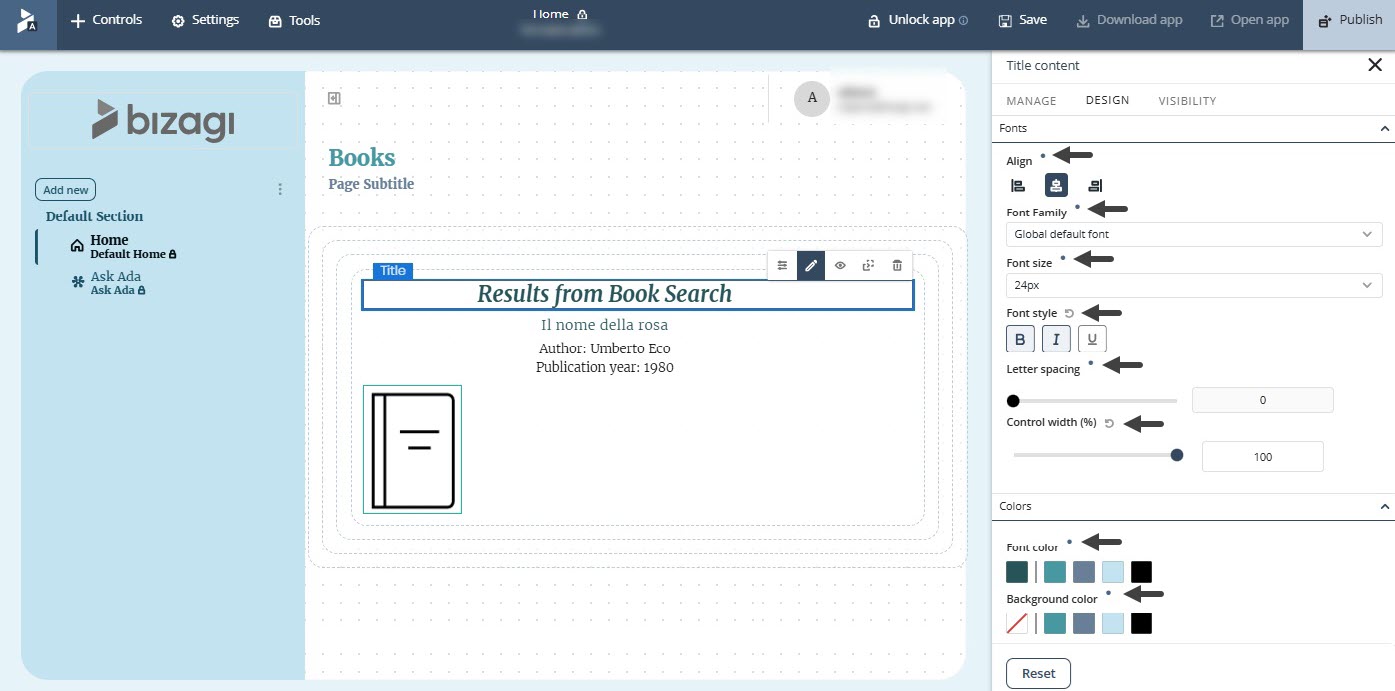Collapse the sidebar with the panel icon

334,98
